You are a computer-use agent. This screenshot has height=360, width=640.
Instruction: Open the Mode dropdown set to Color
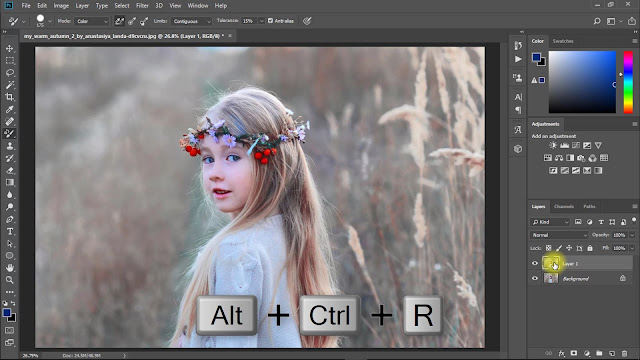tap(92, 21)
